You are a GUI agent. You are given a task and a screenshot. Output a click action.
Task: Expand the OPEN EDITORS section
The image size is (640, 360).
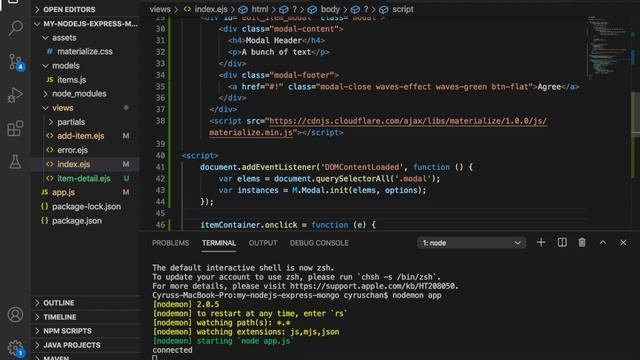tap(86, 9)
